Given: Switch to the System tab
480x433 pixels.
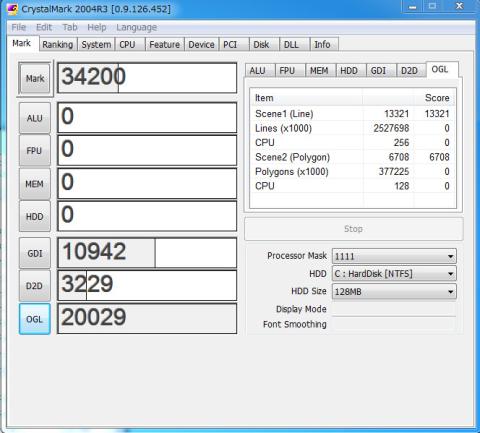Looking at the screenshot, I should coord(96,44).
